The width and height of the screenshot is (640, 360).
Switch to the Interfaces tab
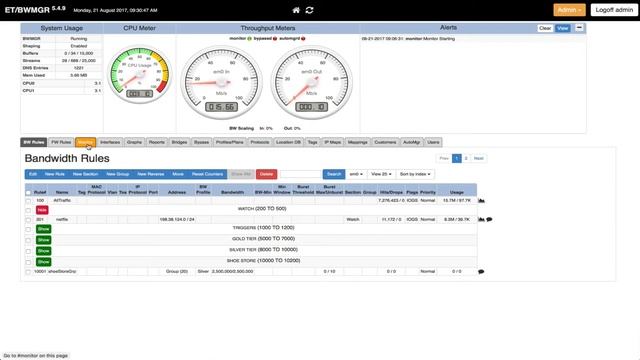point(110,142)
